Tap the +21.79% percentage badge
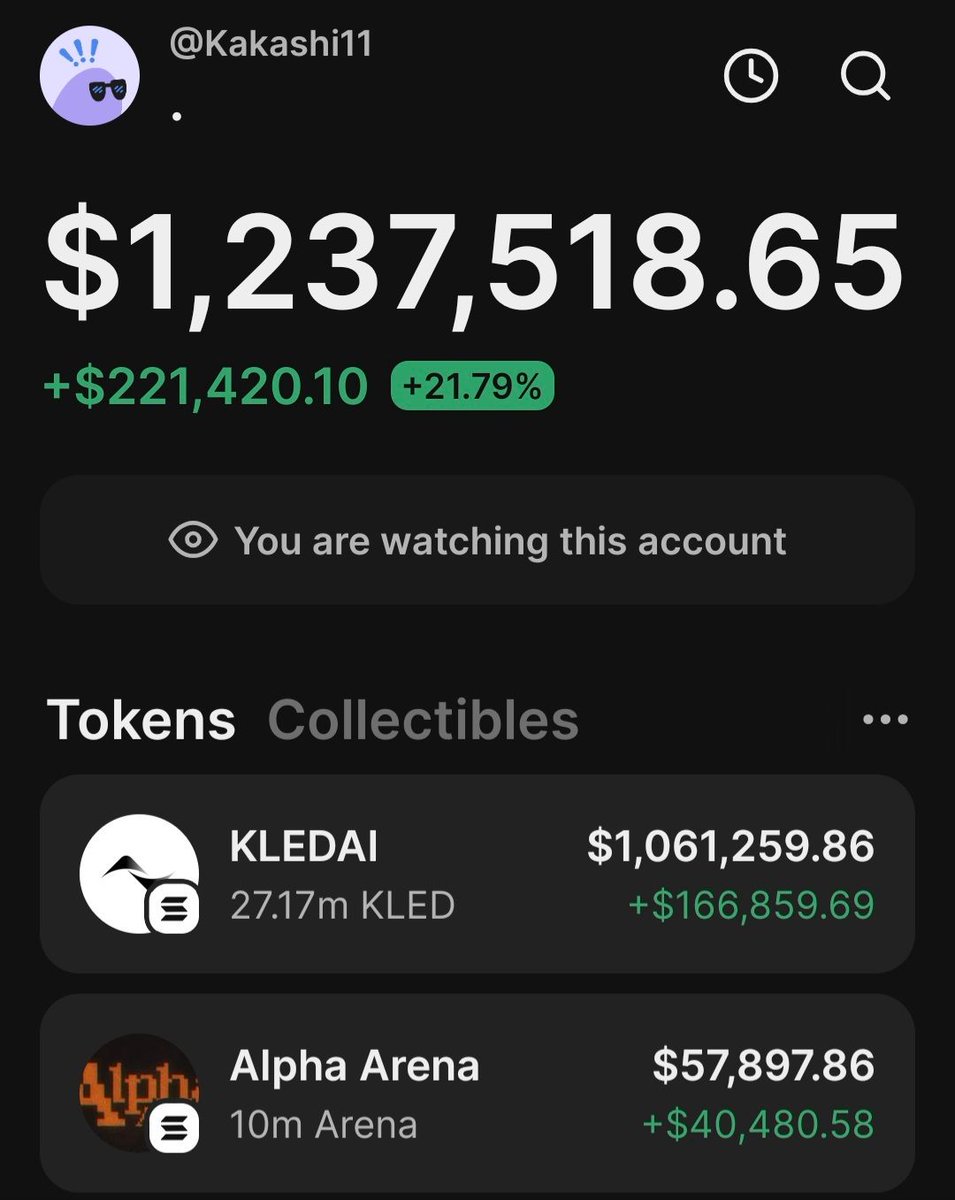This screenshot has width=955, height=1200. pos(472,386)
